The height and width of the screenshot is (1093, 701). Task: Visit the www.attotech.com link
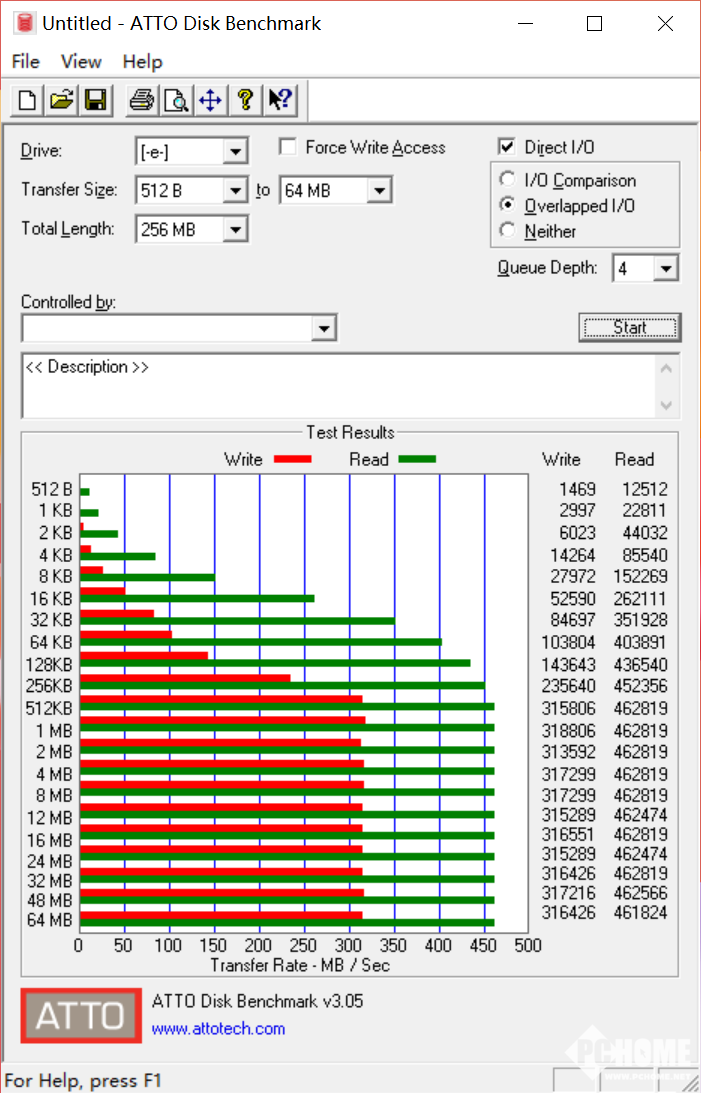click(x=218, y=1028)
